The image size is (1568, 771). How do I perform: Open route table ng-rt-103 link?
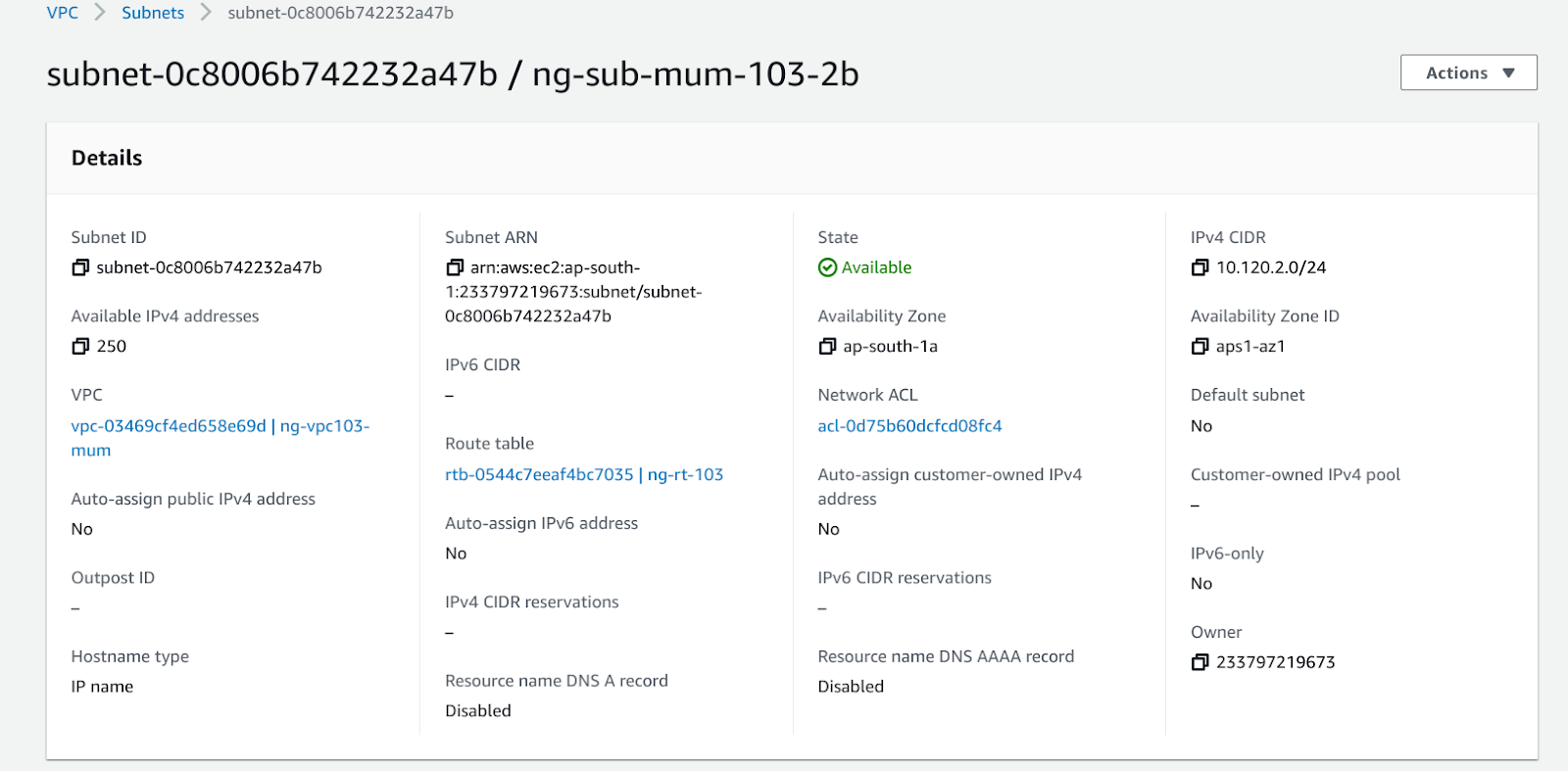pyautogui.click(x=584, y=474)
